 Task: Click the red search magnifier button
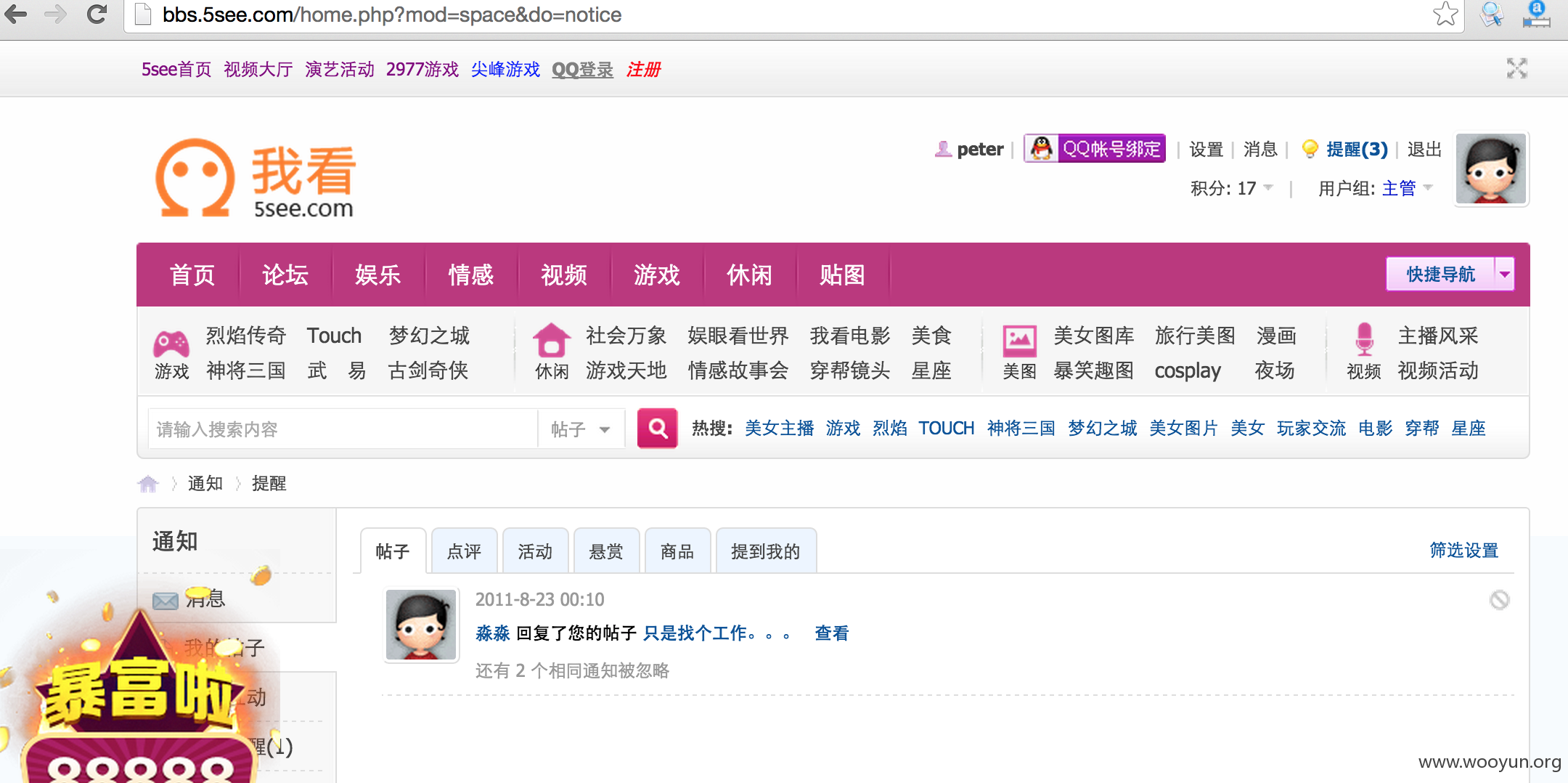(657, 429)
